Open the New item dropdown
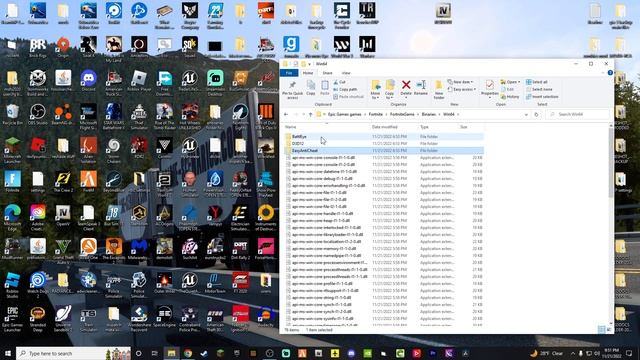Image resolution: width=640 pixels, height=360 pixels. click(x=460, y=82)
